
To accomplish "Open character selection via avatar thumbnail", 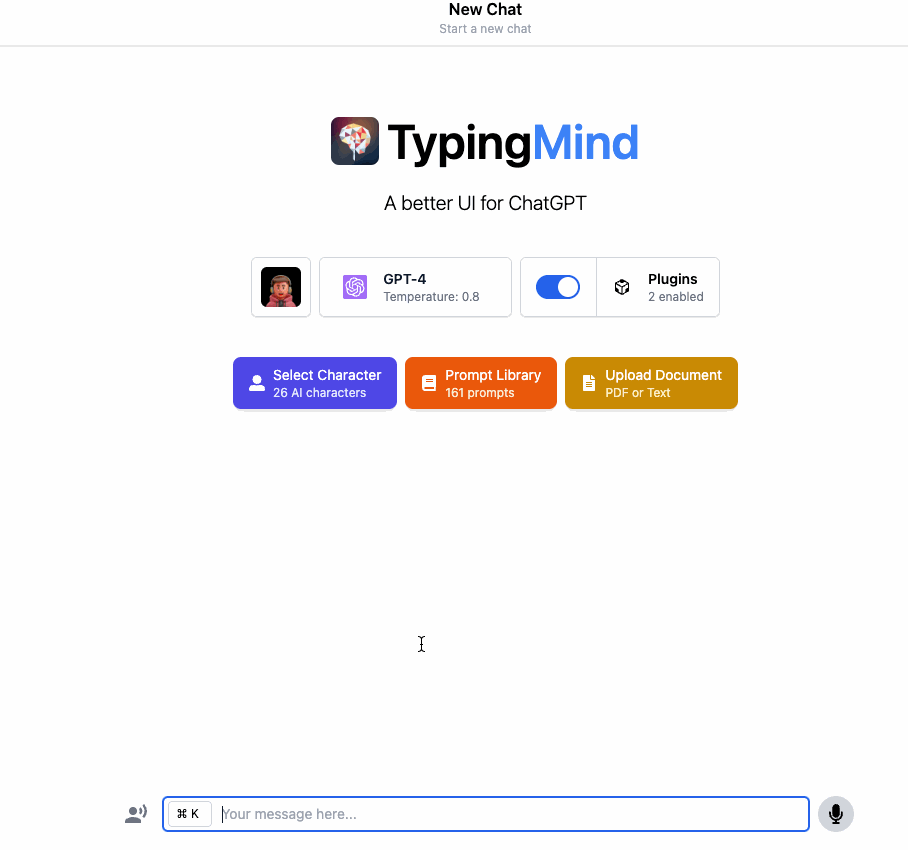I will point(281,287).
